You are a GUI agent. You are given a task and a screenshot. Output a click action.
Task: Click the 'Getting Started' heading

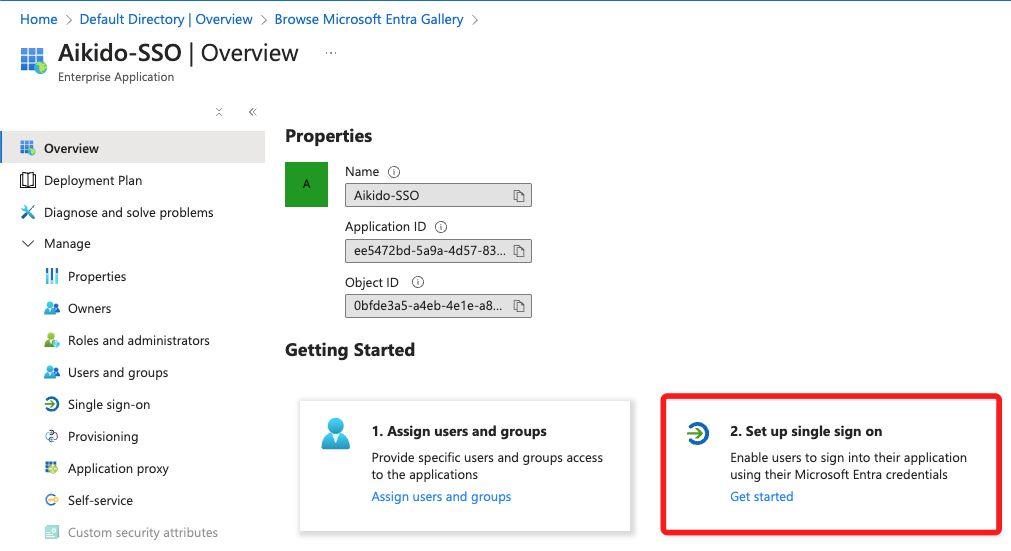(x=350, y=350)
